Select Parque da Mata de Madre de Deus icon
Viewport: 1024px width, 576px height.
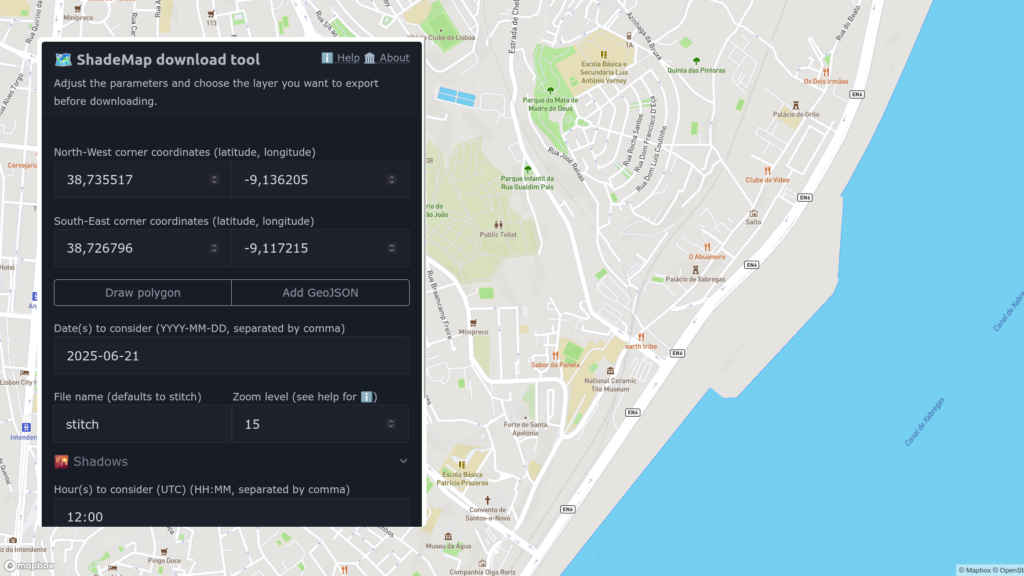(550, 90)
